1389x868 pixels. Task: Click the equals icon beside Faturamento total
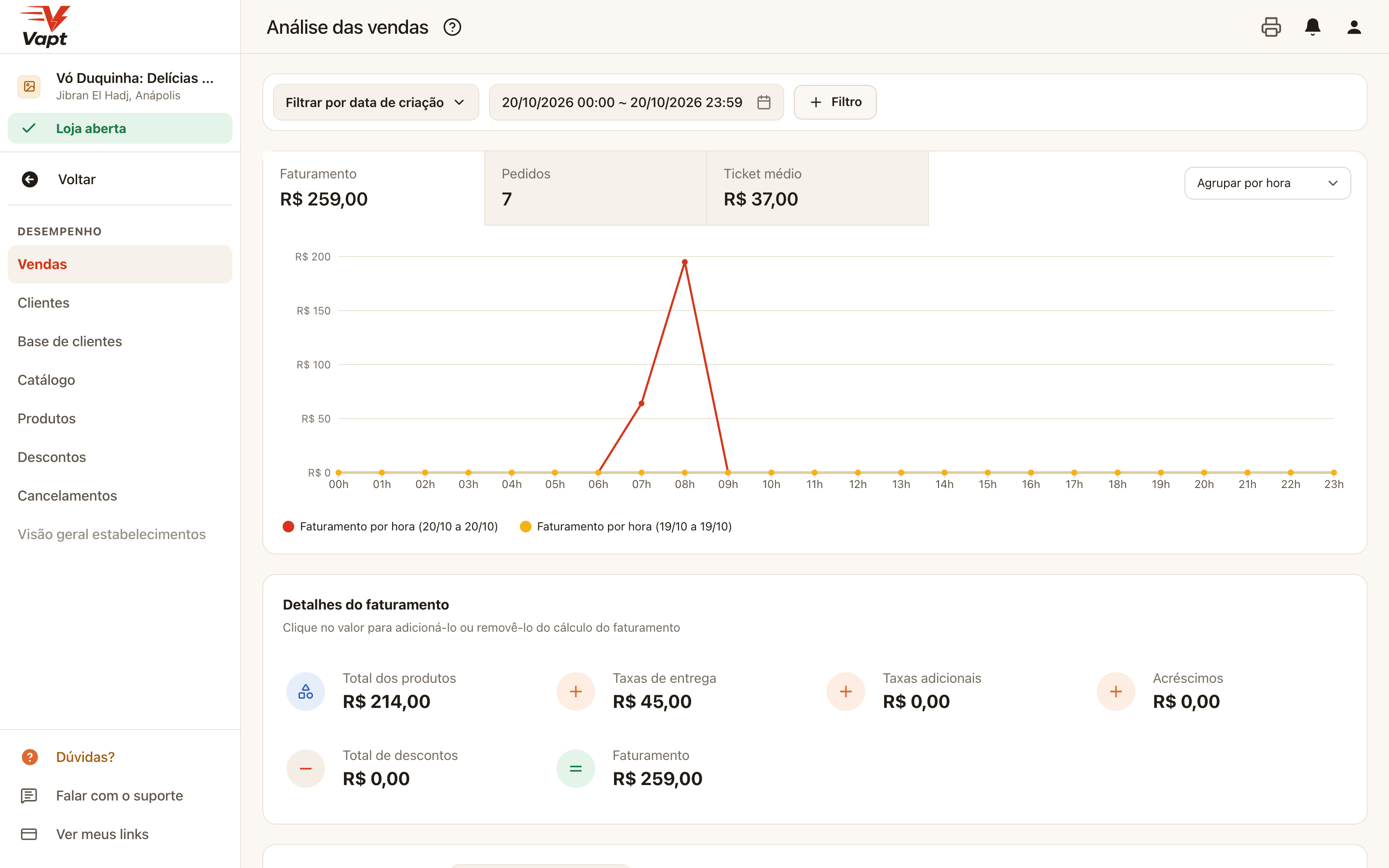(x=576, y=768)
